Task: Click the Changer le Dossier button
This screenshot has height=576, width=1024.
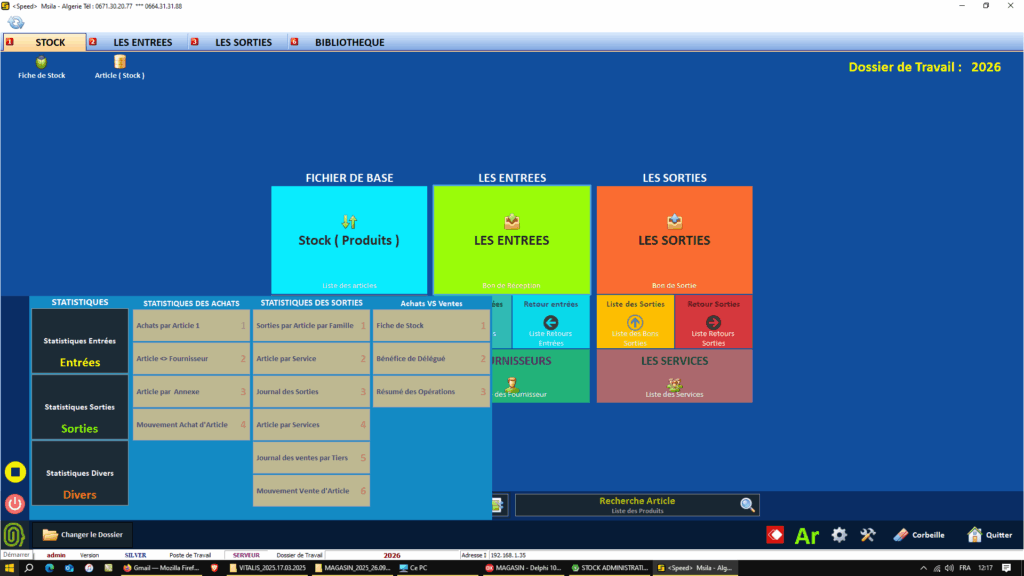Action: (83, 535)
